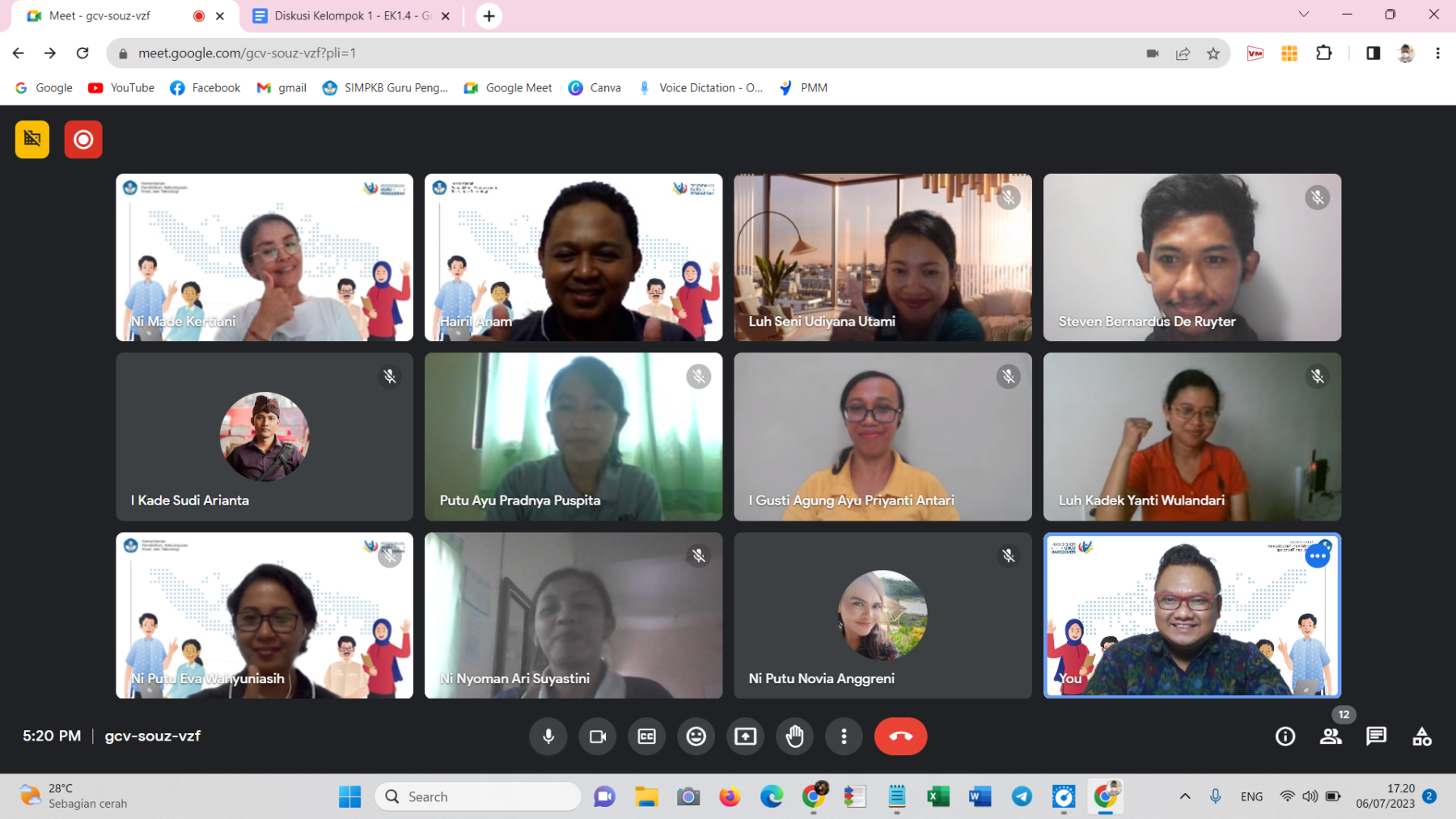
Task: Show the participants people panel
Action: tap(1331, 737)
